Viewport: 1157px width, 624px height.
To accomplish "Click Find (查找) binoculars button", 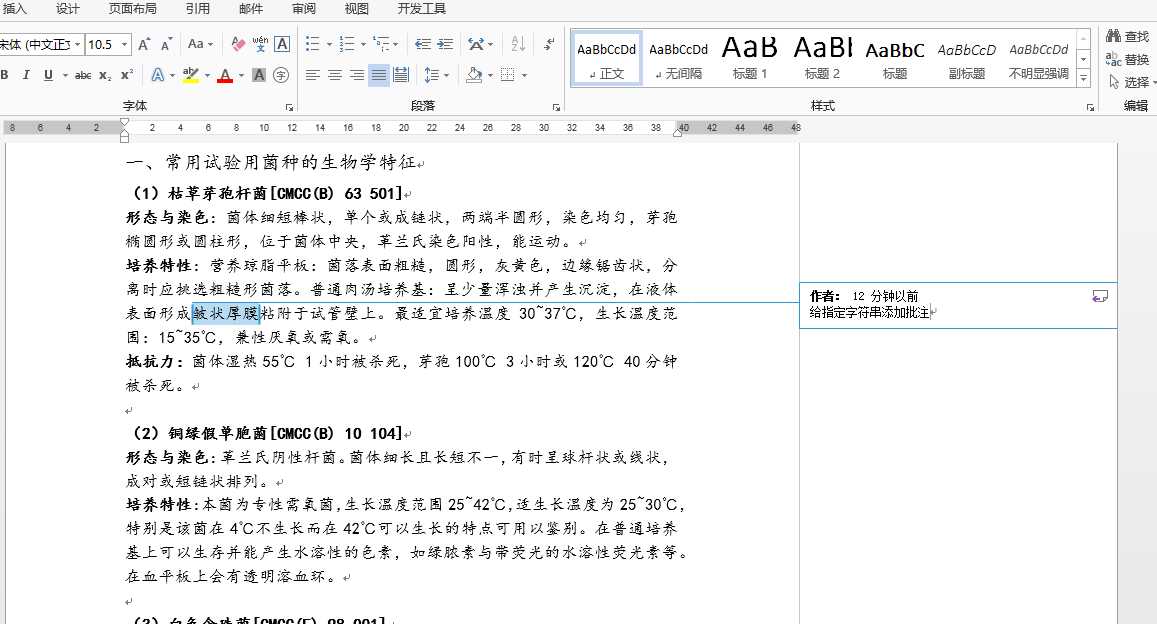I will click(1127, 36).
